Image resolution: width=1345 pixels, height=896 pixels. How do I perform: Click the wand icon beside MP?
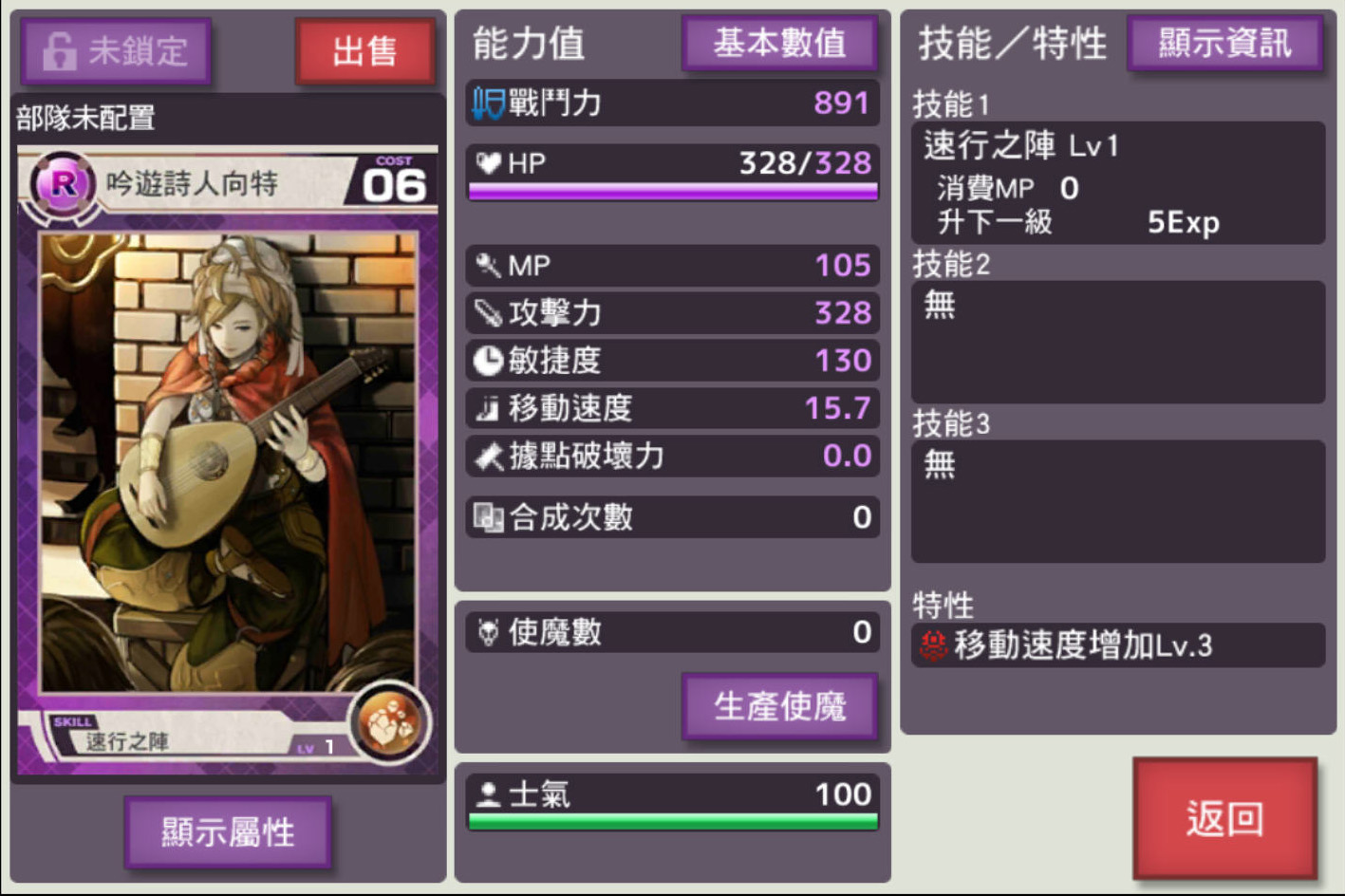click(488, 265)
